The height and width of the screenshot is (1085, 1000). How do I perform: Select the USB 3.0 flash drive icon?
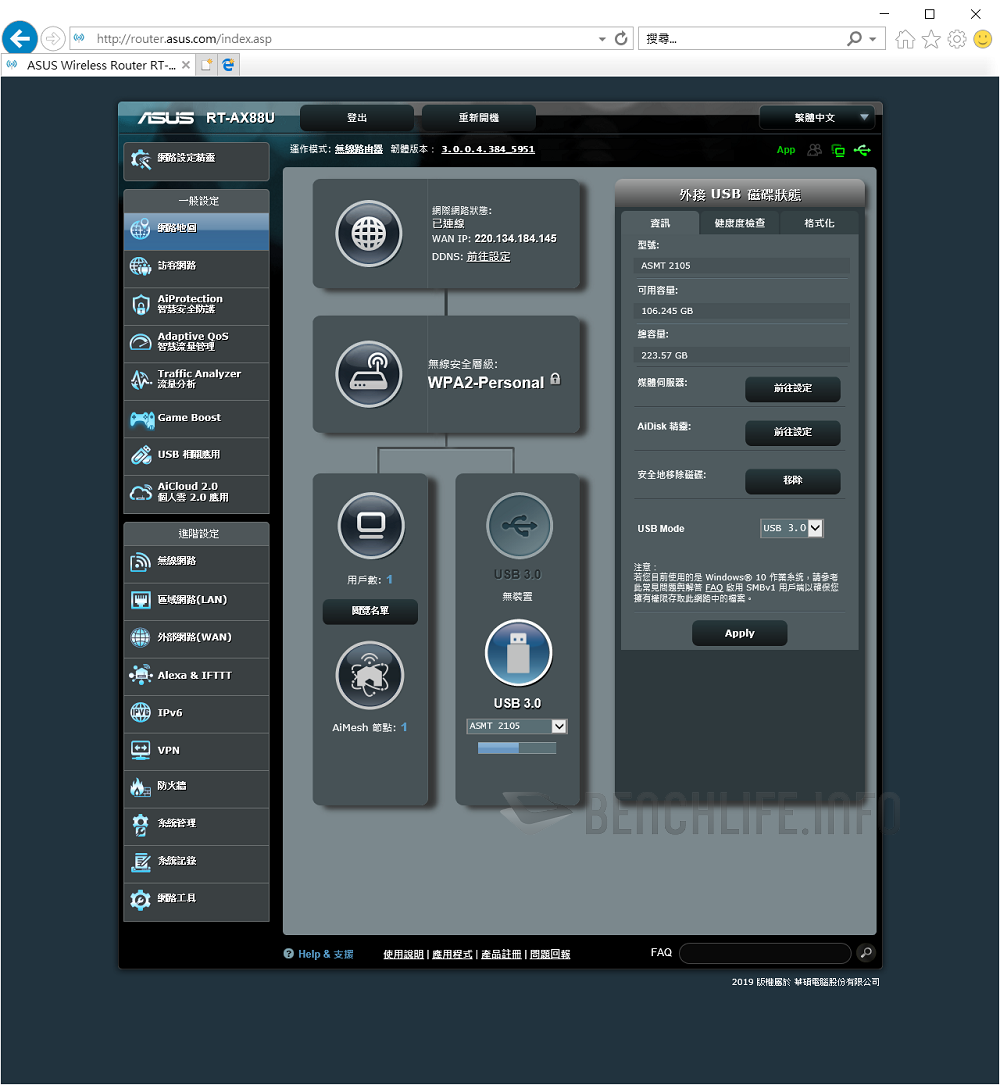(x=518, y=653)
